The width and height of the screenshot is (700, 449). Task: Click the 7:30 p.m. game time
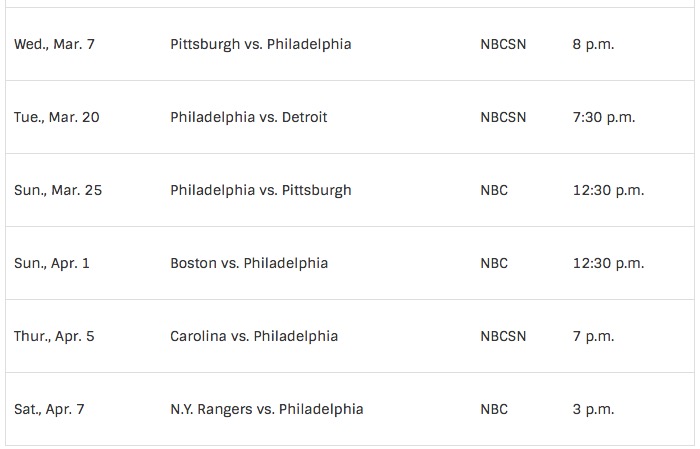pyautogui.click(x=603, y=117)
